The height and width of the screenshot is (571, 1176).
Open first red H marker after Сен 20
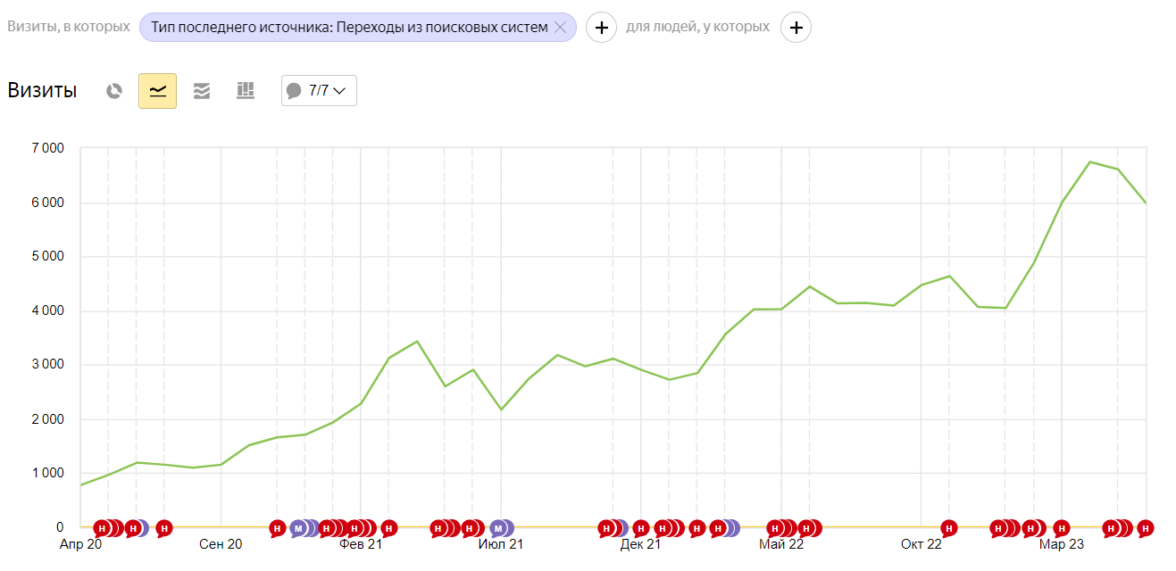(x=277, y=528)
